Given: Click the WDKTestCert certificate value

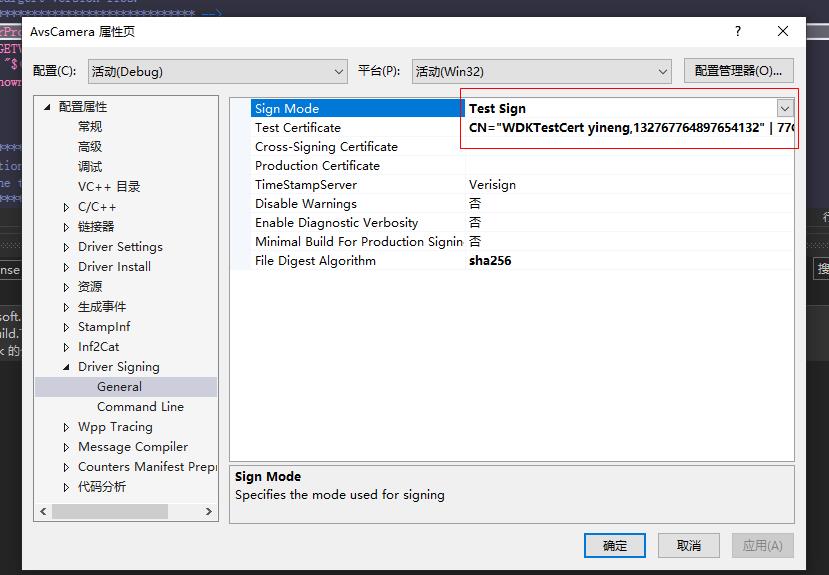Looking at the screenshot, I should pos(630,127).
